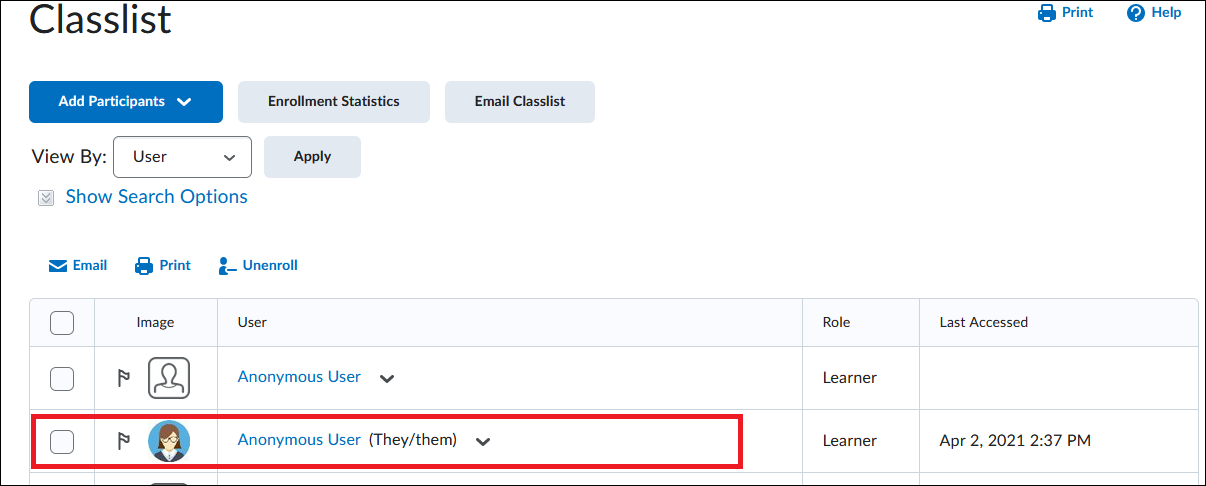Open the View By User dropdown
1206x486 pixels.
click(x=183, y=157)
